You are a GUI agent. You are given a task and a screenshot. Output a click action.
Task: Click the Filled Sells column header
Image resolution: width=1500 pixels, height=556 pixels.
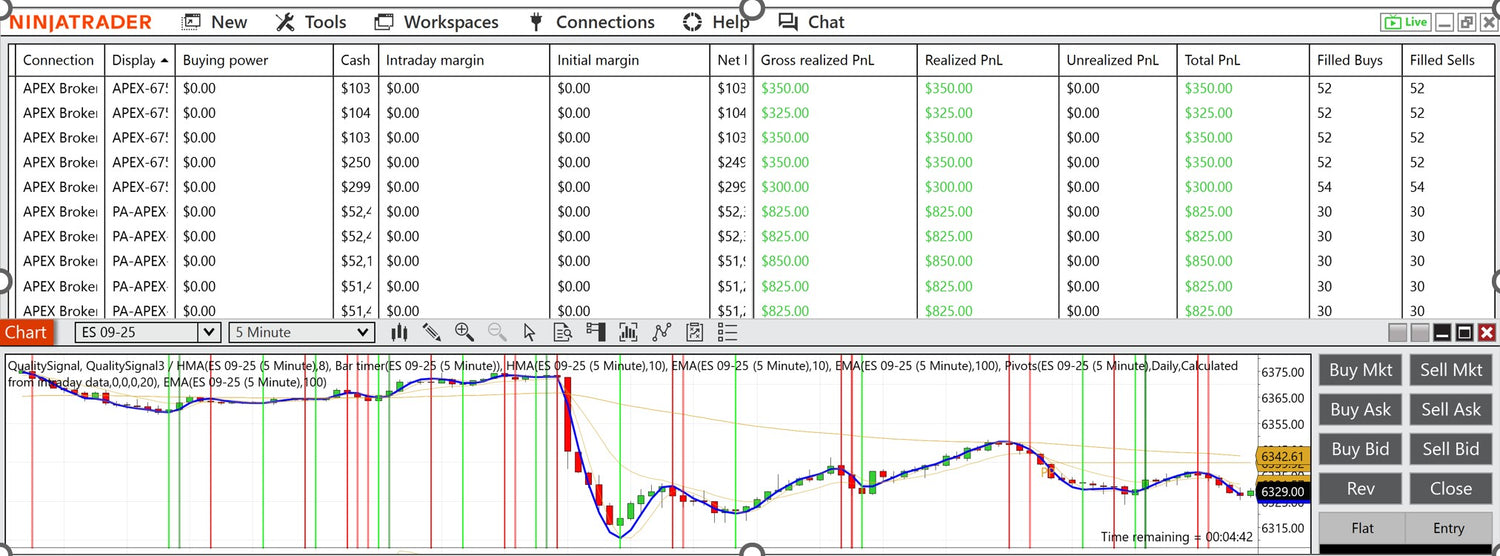click(1447, 60)
